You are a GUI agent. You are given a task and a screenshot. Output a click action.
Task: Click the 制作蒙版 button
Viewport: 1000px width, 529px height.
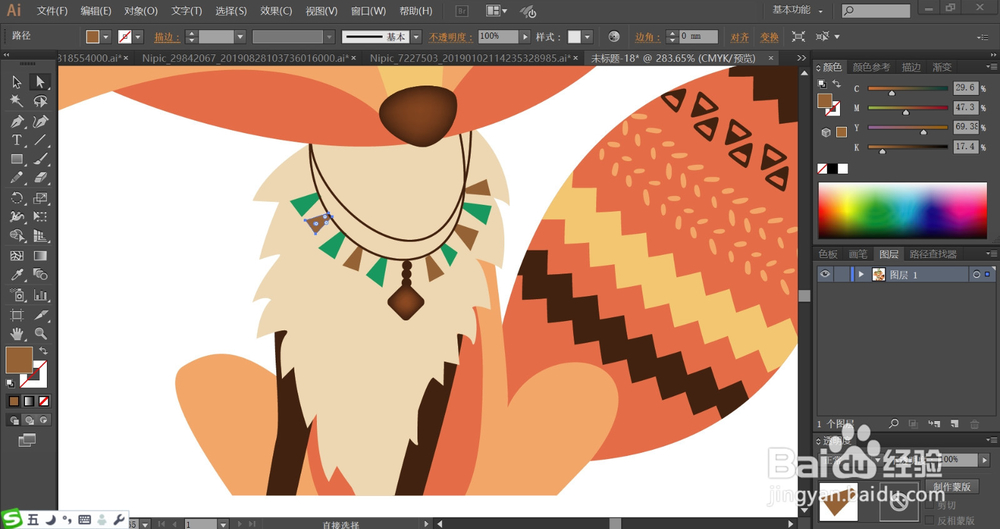click(x=952, y=486)
